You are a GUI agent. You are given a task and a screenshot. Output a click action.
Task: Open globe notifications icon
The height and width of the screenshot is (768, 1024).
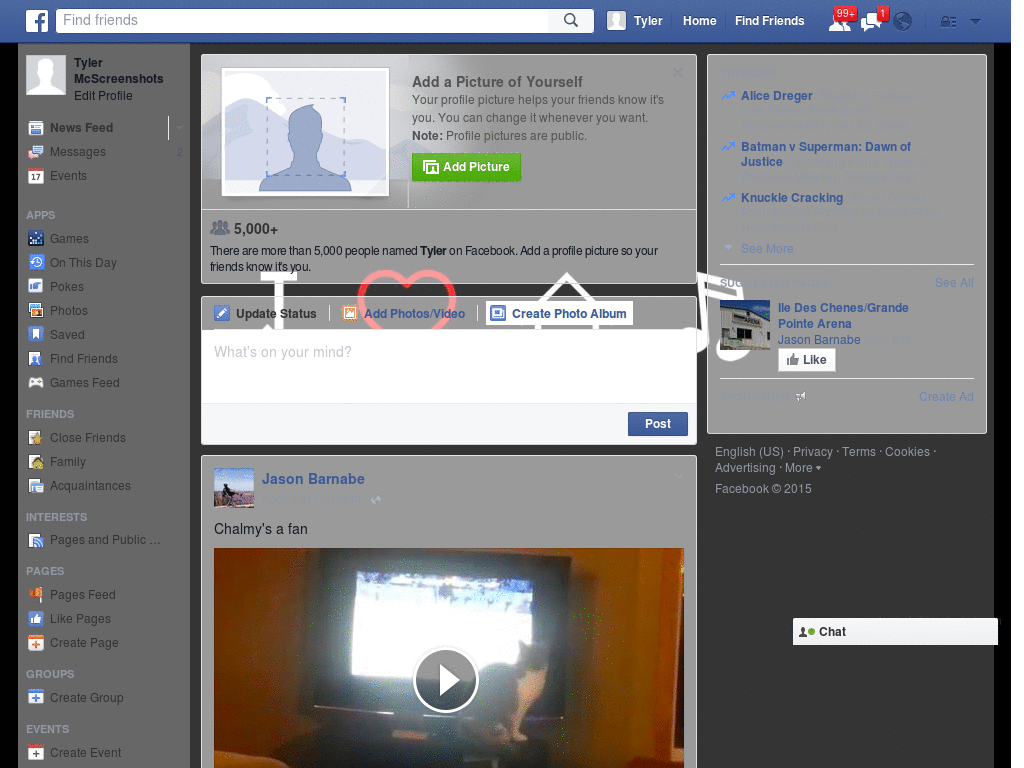tap(903, 22)
